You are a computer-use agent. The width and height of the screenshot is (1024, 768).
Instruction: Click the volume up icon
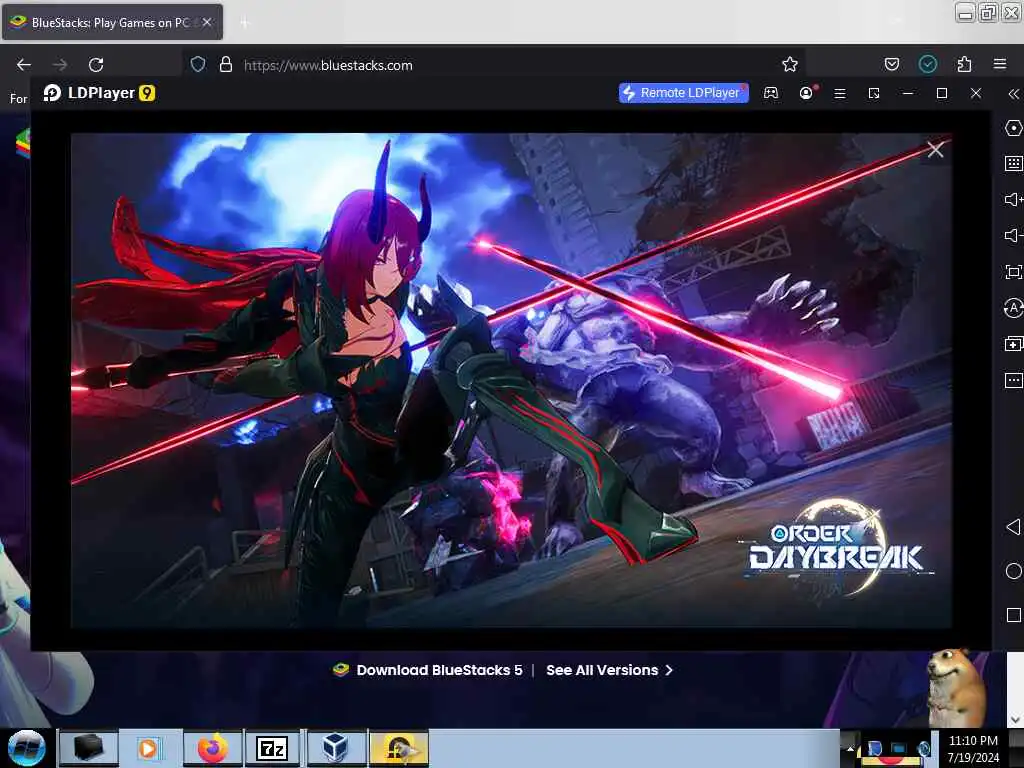[x=1014, y=199]
